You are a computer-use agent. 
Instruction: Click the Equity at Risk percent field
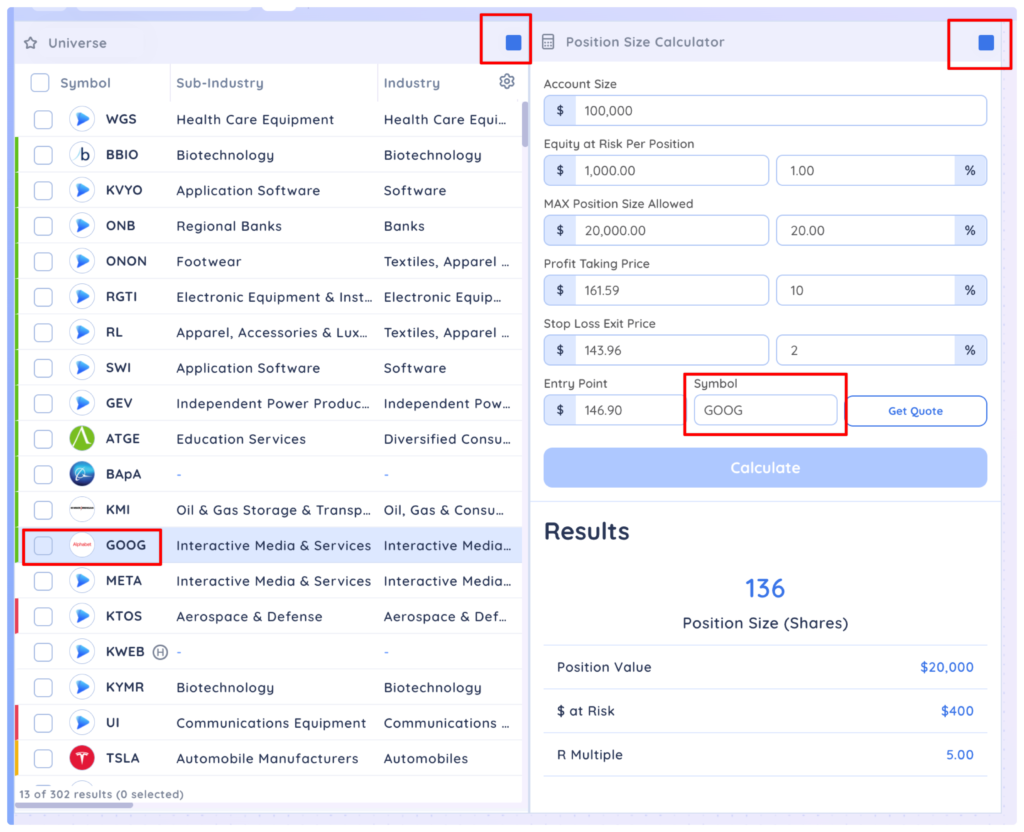881,170
